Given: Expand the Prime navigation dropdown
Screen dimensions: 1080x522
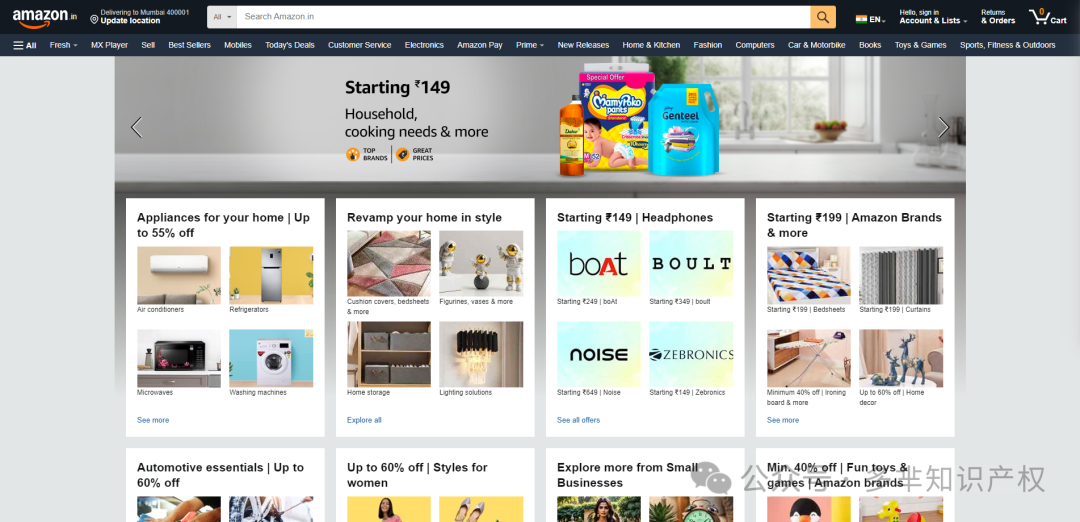Looking at the screenshot, I should pos(530,45).
